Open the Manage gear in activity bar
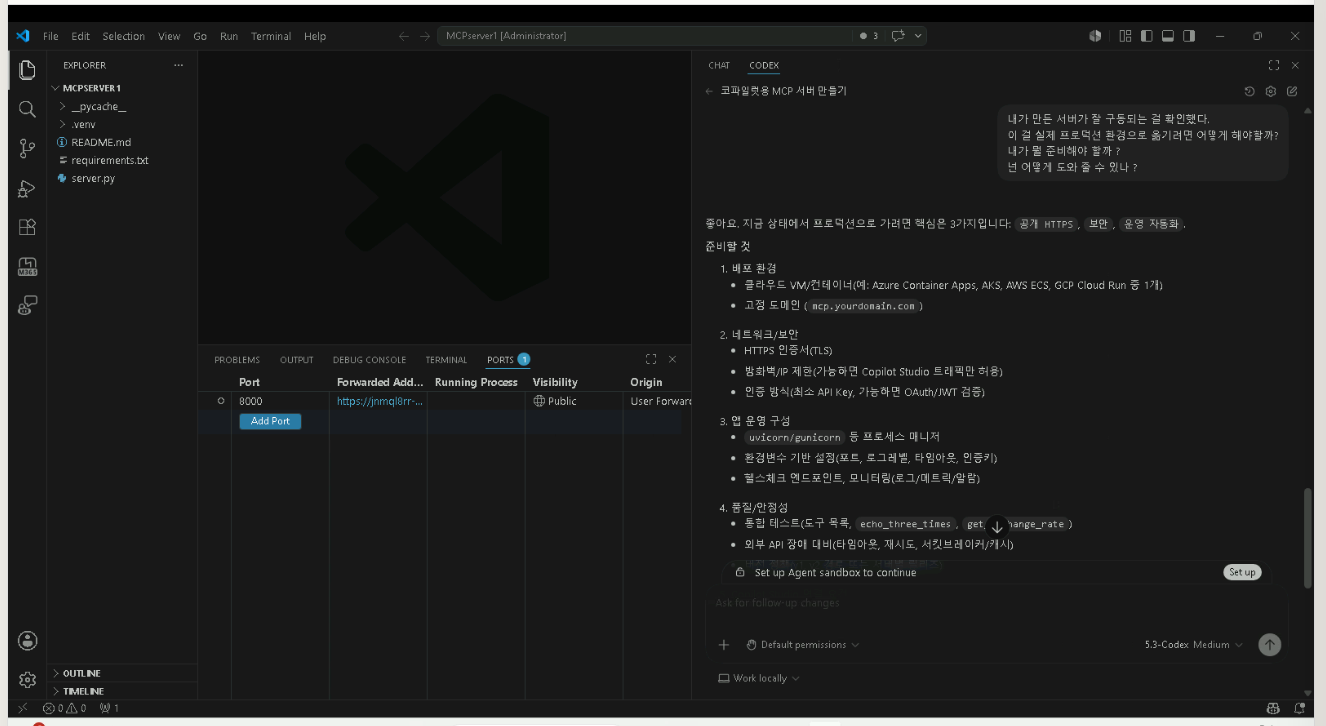Screen dimensions: 1326x726 click(27, 680)
